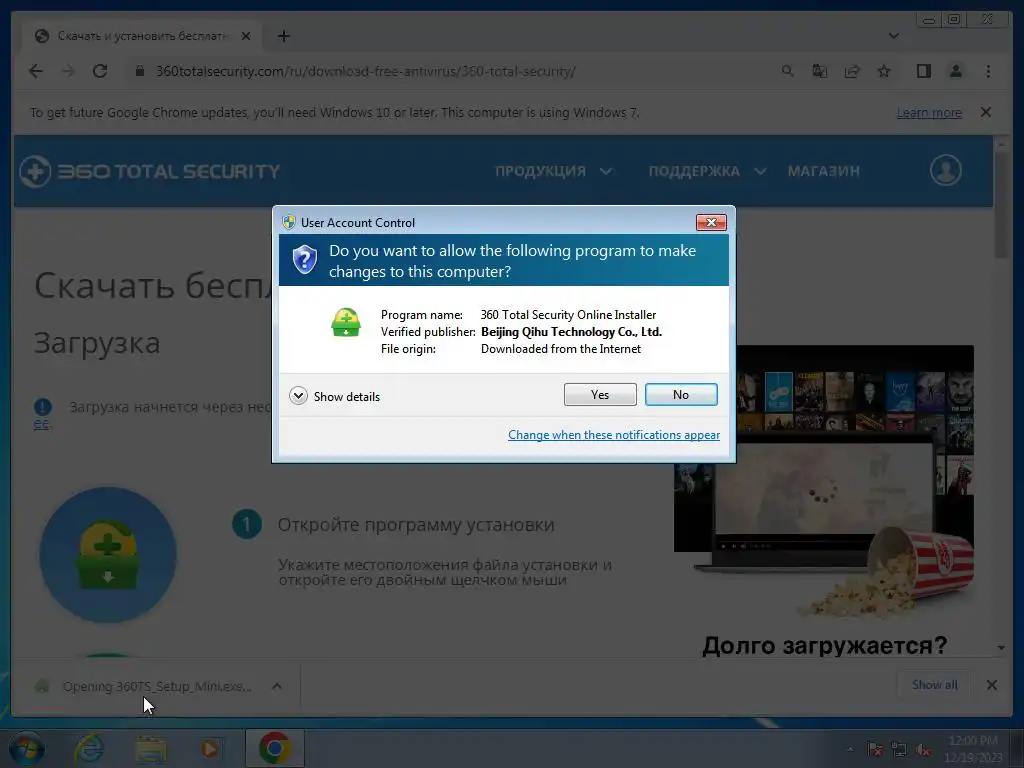
Task: Show hidden tray icons arrow
Action: (850, 749)
